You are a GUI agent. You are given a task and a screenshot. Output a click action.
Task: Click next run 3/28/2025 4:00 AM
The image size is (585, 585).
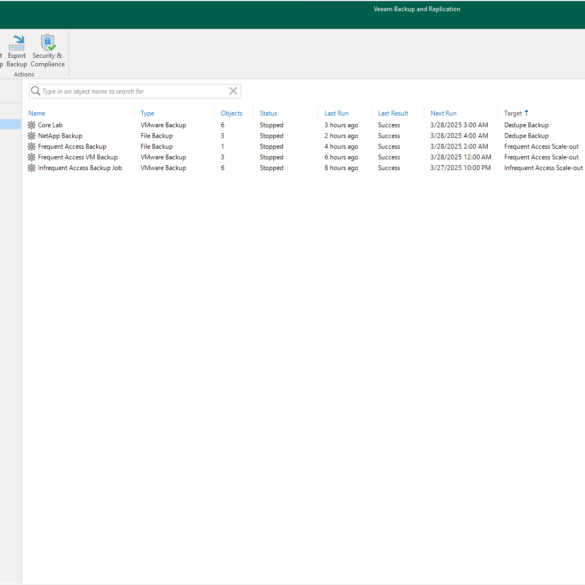(x=459, y=136)
